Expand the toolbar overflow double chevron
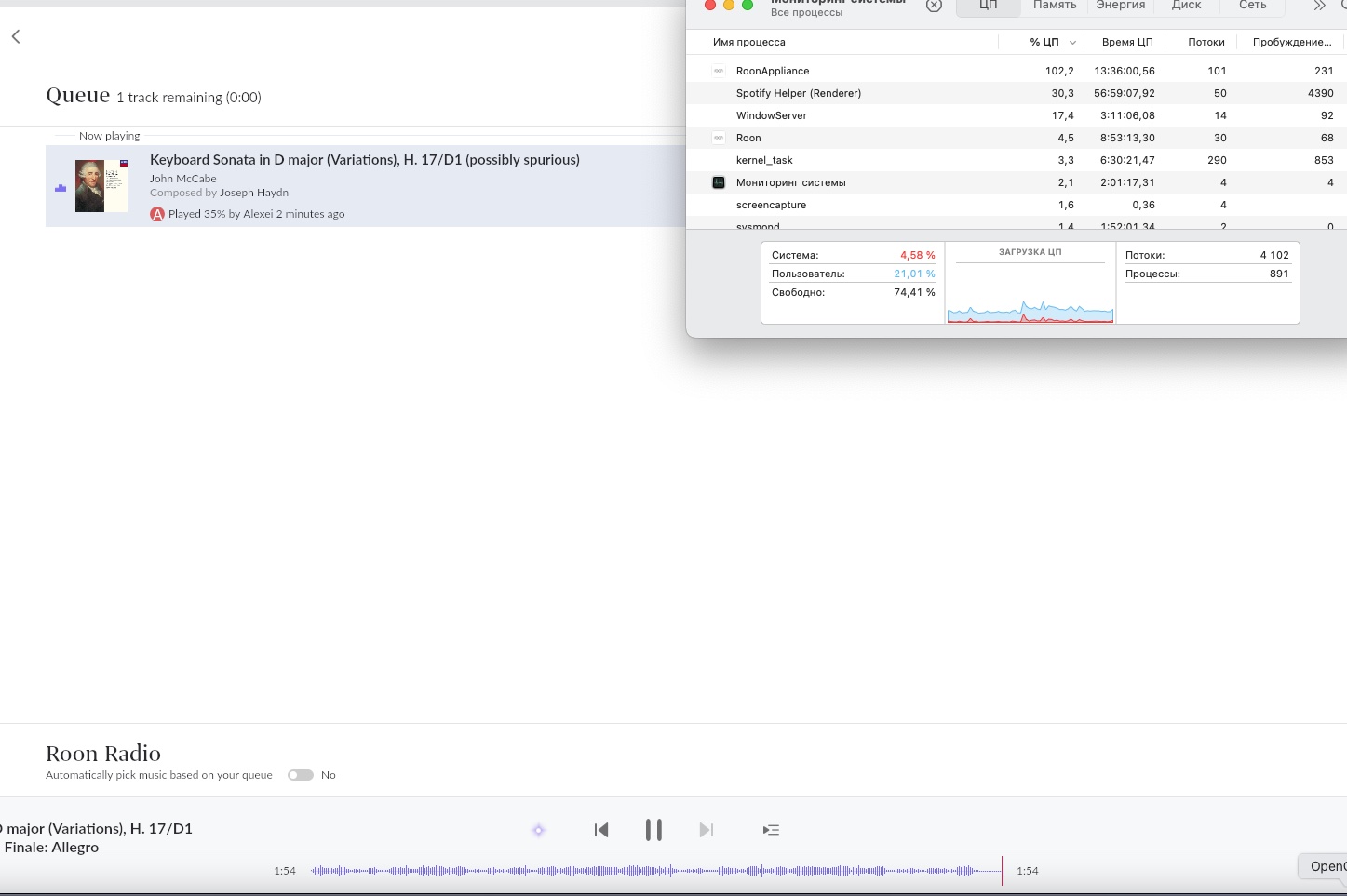 point(1319,6)
